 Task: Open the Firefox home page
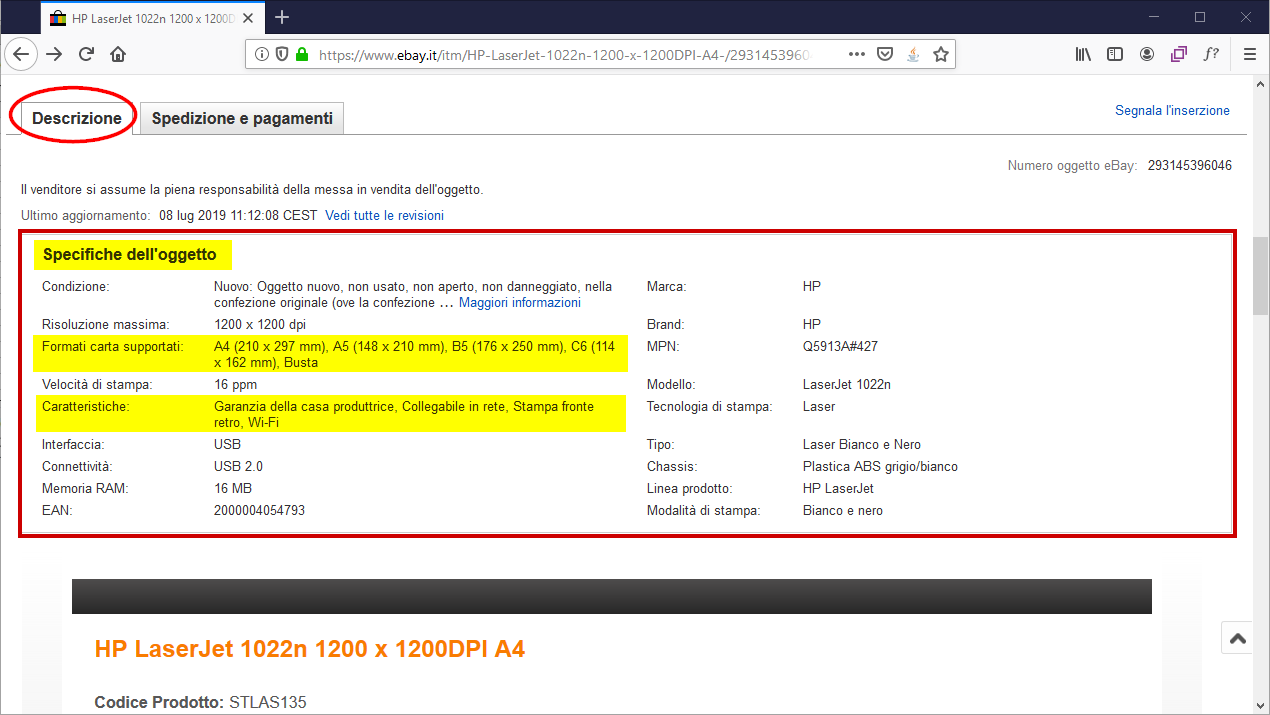pos(118,54)
